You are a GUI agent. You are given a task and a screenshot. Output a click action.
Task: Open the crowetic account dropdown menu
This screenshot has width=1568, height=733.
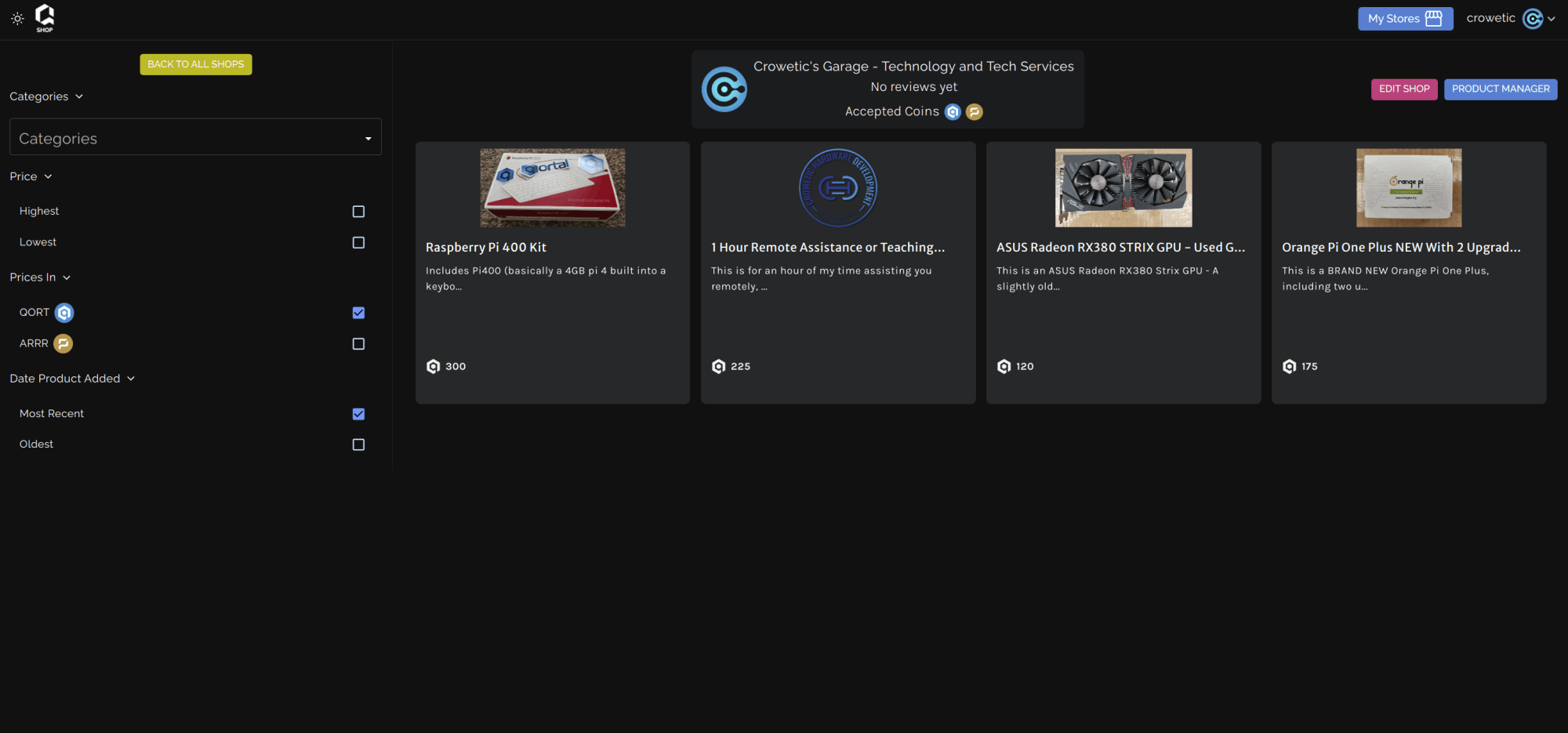point(1552,19)
